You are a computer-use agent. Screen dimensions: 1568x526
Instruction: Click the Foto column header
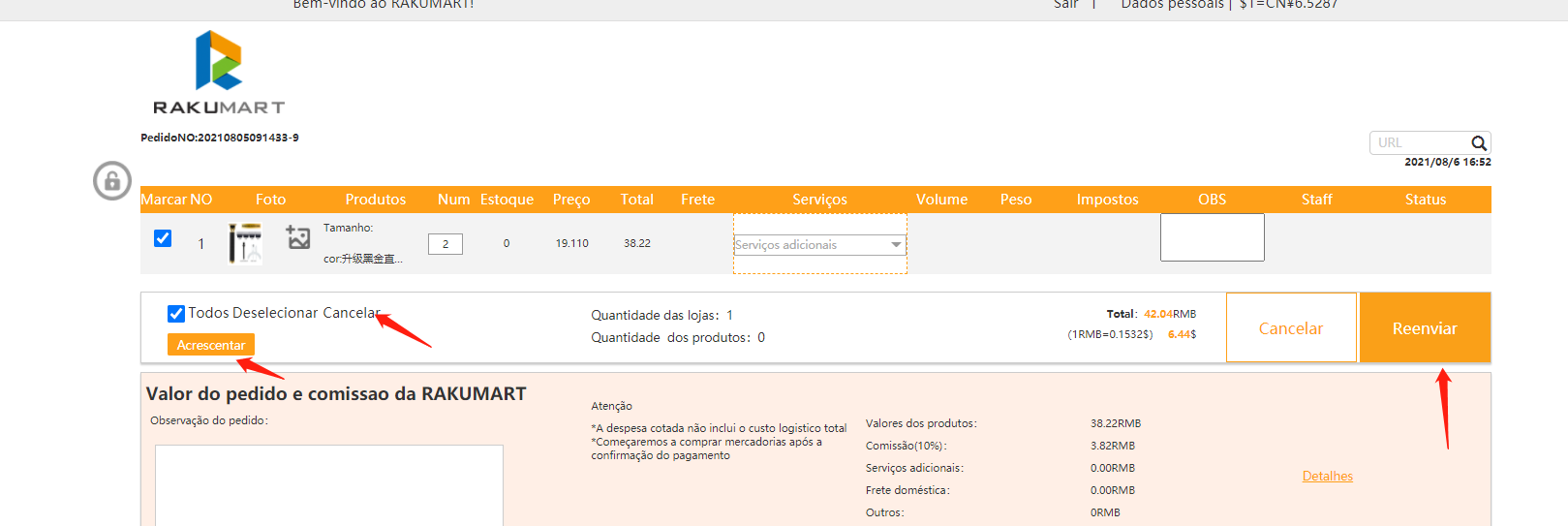tap(270, 200)
